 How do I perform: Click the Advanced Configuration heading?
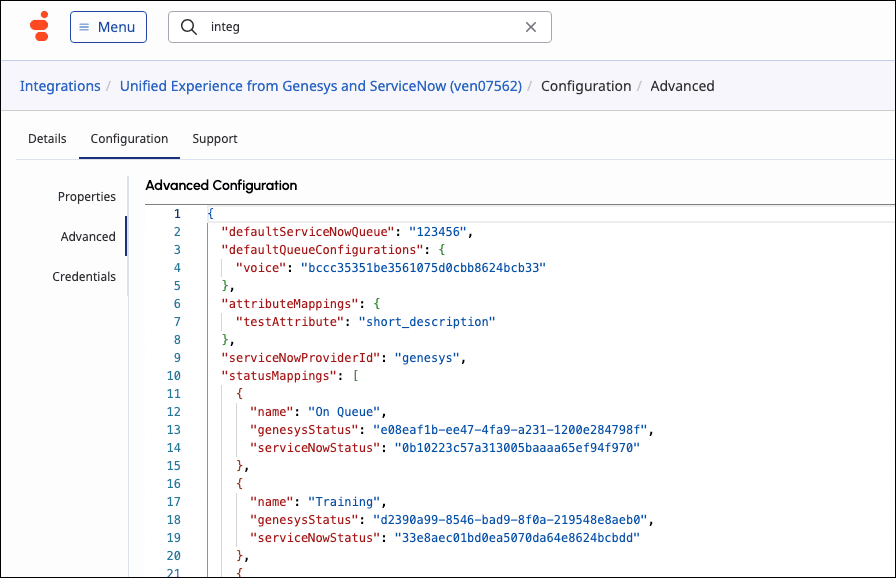click(221, 186)
